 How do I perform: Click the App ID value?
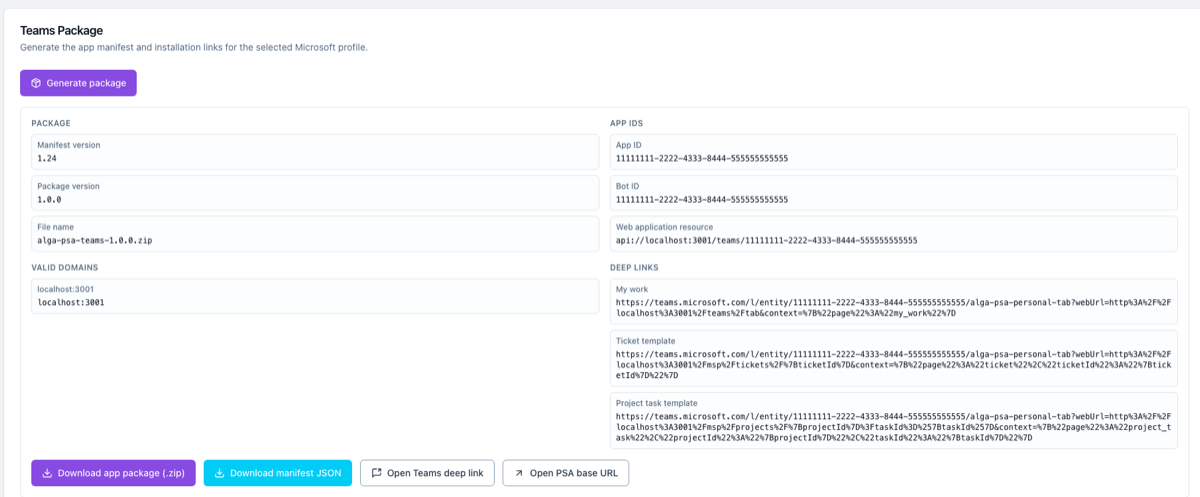click(702, 158)
